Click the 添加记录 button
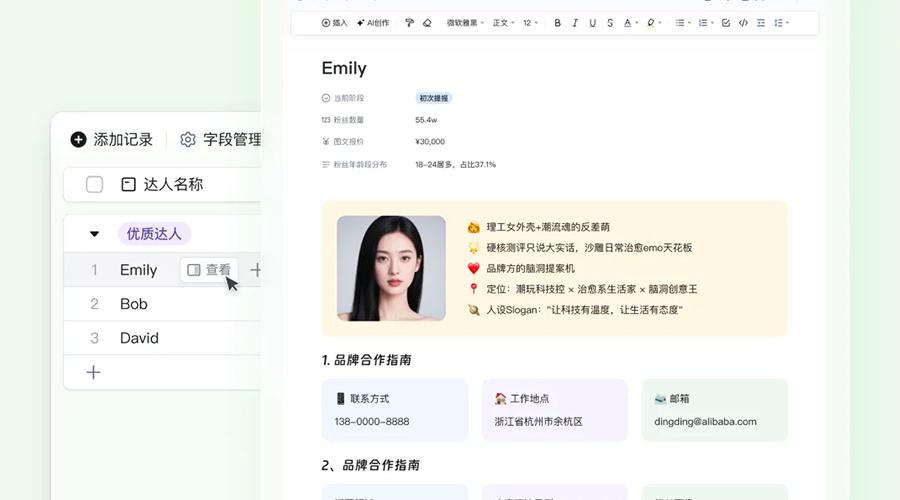This screenshot has height=500, width=900. click(111, 139)
